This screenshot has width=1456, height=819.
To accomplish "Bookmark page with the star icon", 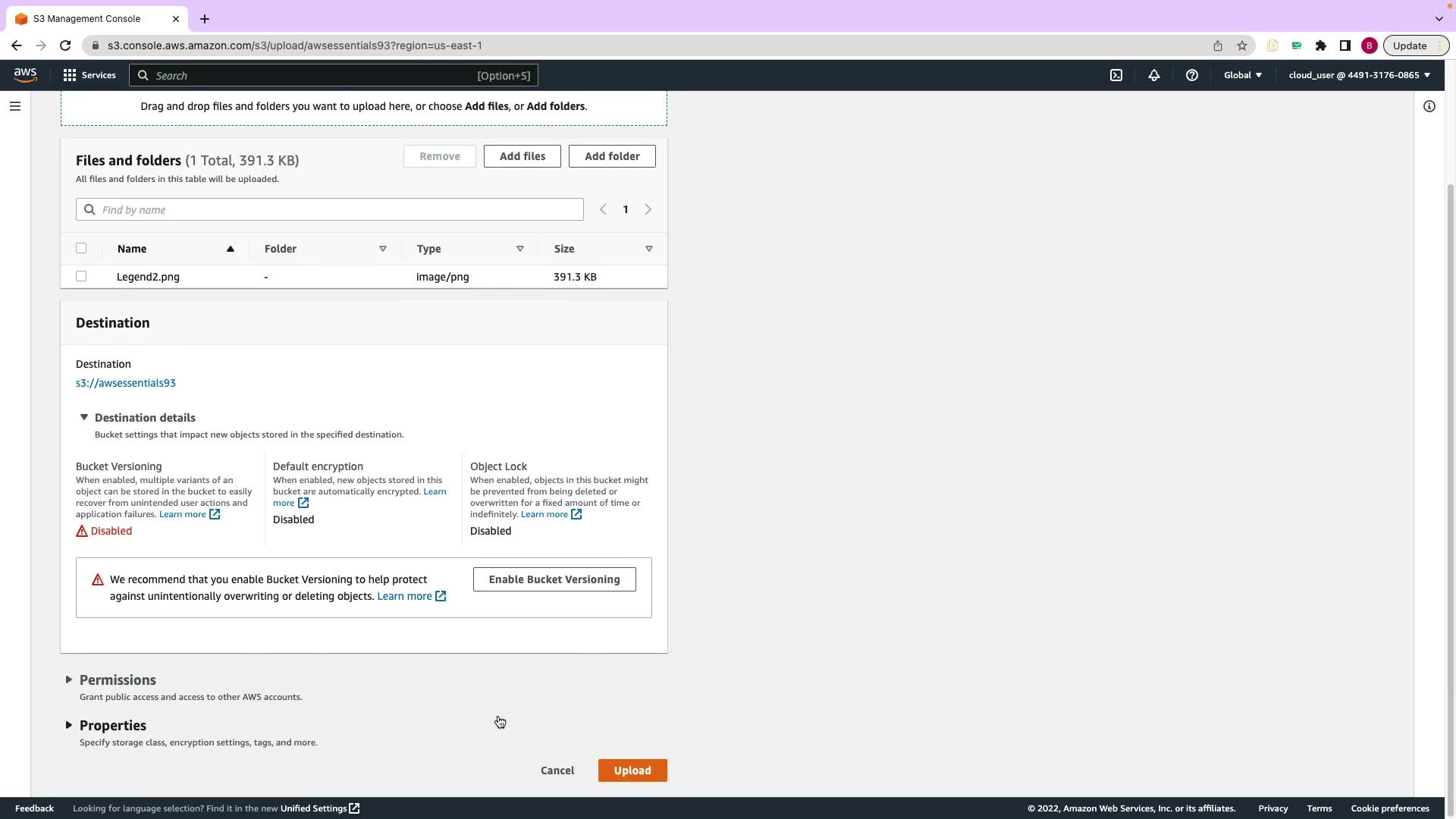I will pos(1241,45).
